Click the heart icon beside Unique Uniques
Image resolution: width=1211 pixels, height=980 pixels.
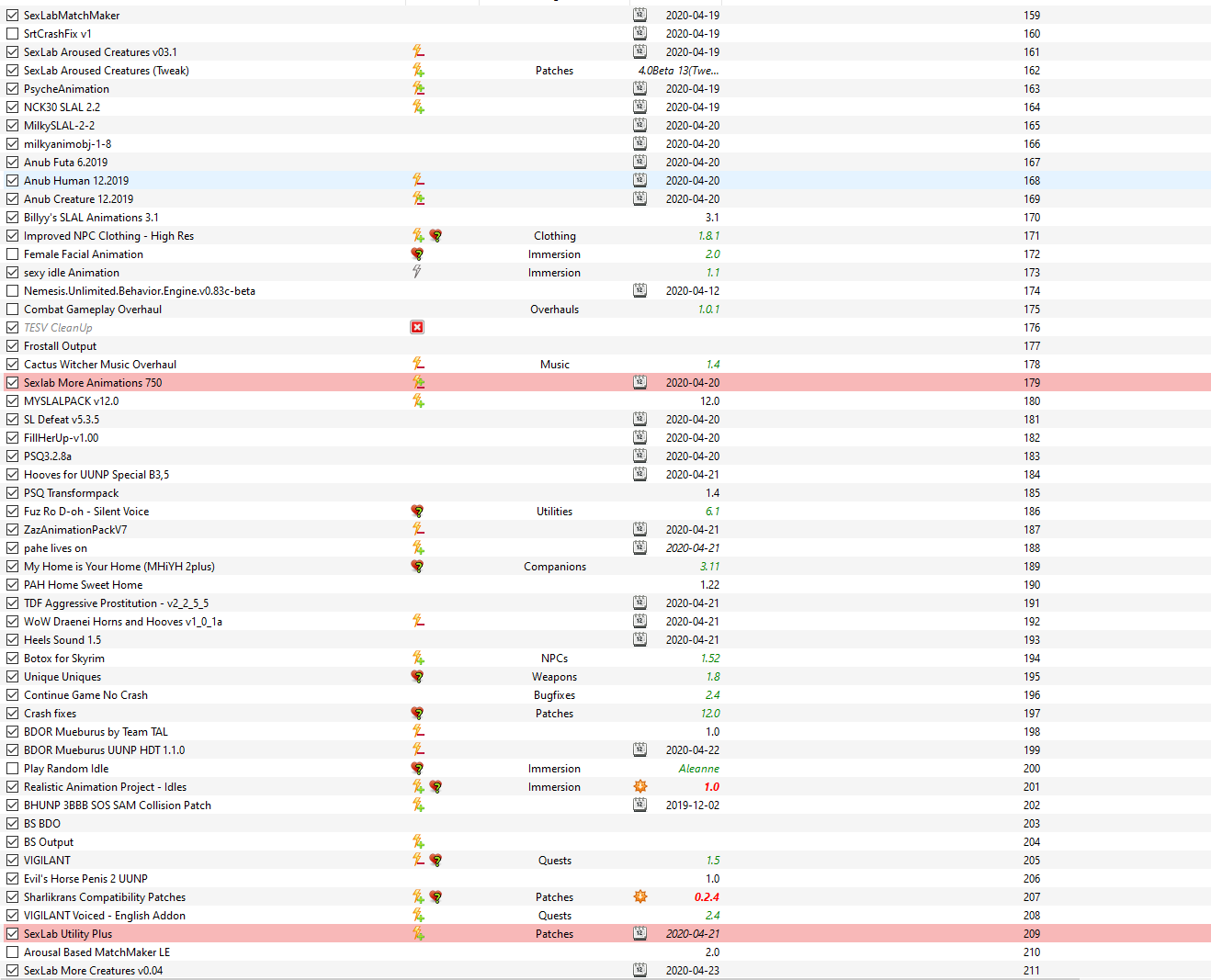coord(417,677)
